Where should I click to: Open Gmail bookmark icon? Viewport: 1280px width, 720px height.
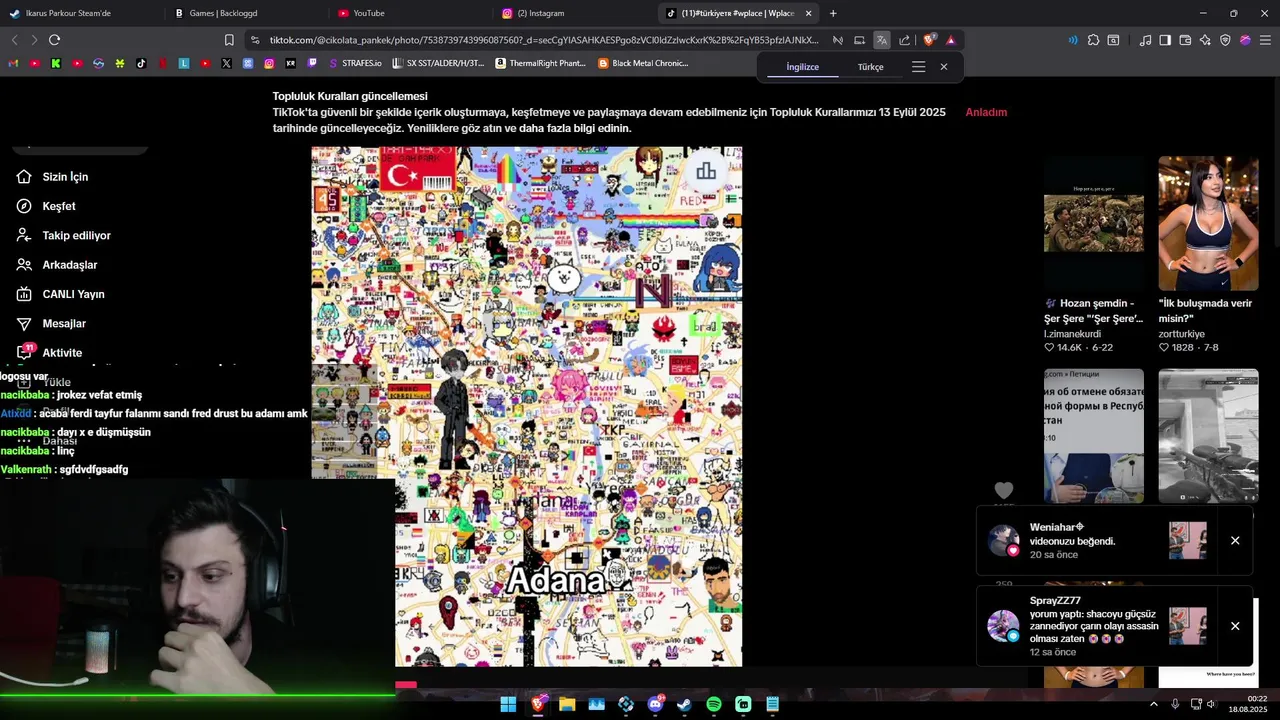point(13,63)
